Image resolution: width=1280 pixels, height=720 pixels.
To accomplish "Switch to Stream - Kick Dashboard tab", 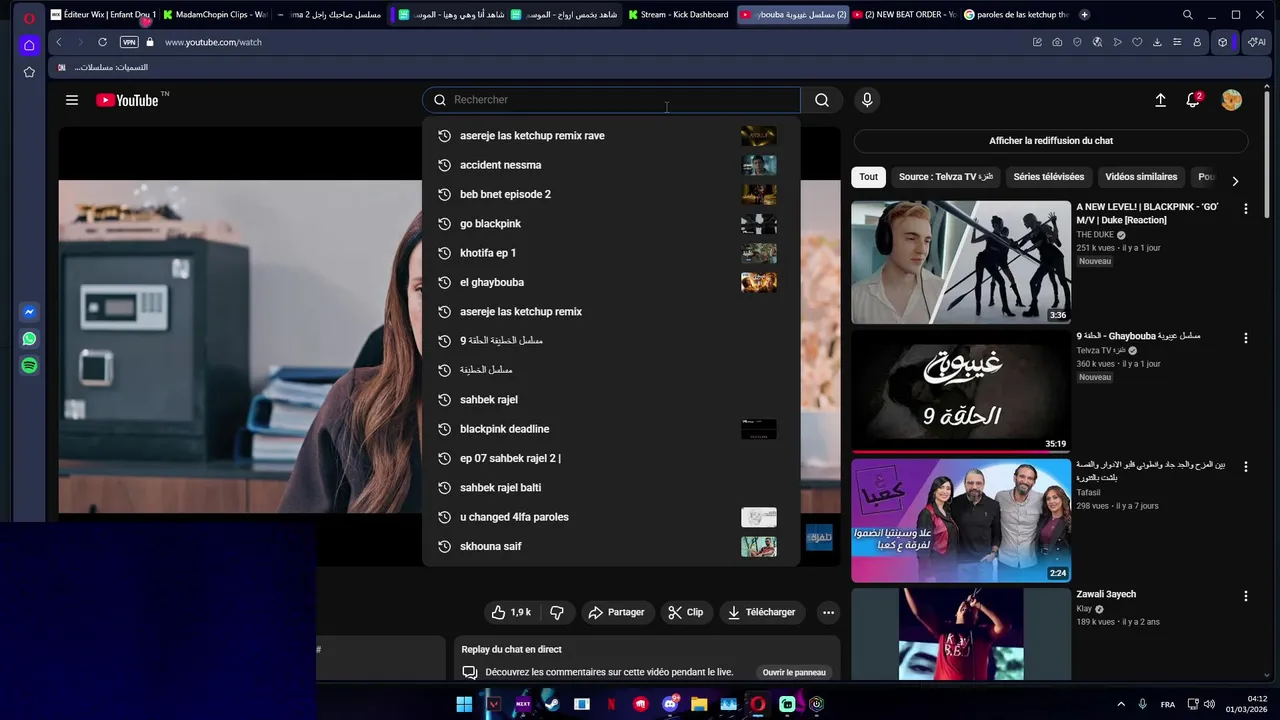I will pos(678,15).
